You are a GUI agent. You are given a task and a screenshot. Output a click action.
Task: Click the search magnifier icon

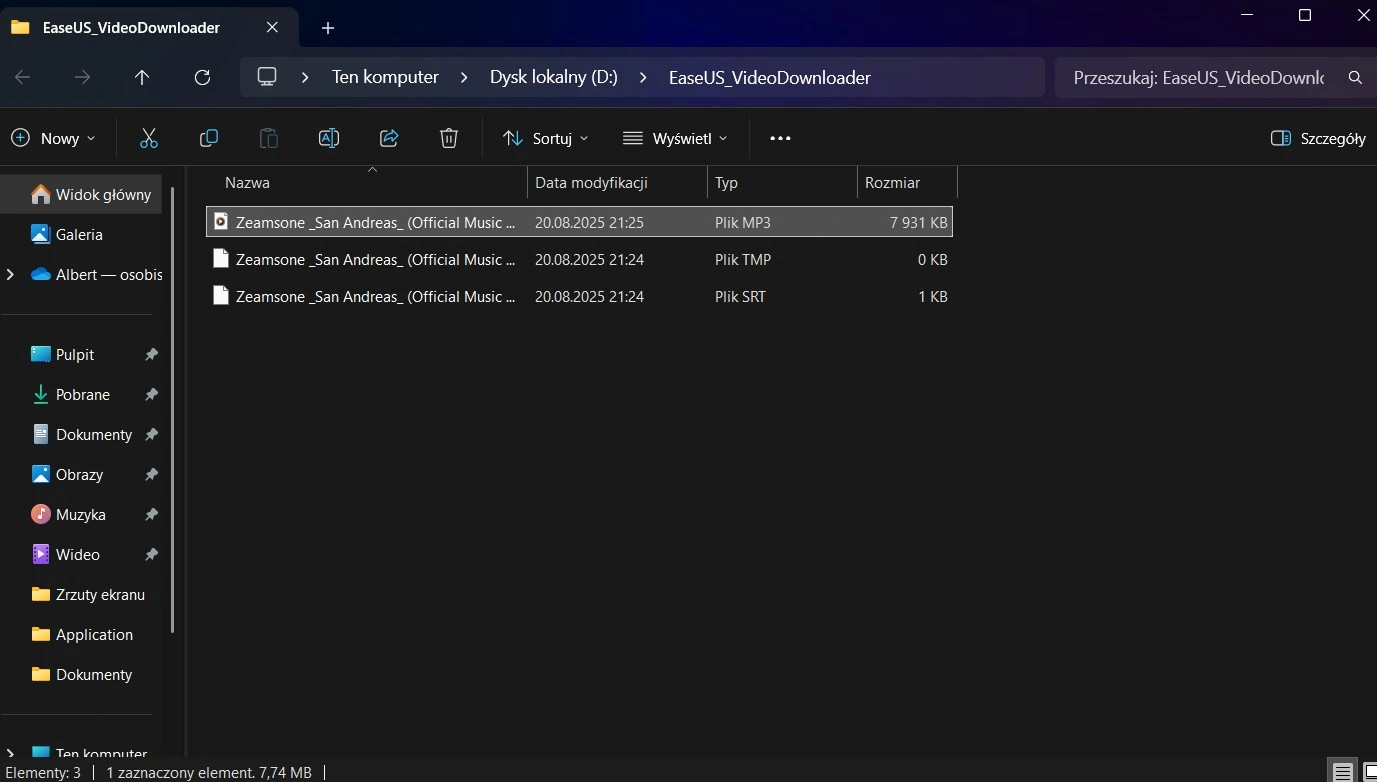[1355, 77]
